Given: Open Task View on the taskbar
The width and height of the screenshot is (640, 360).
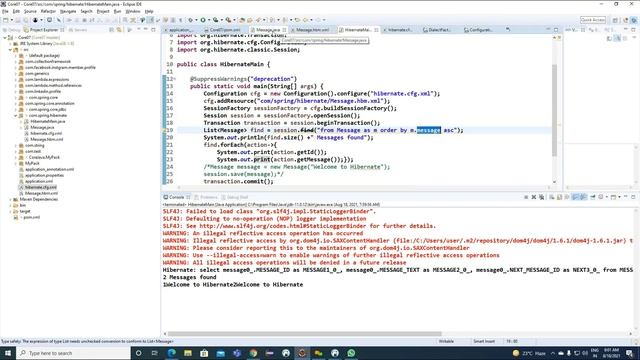Looking at the screenshot, I should coord(155,353).
